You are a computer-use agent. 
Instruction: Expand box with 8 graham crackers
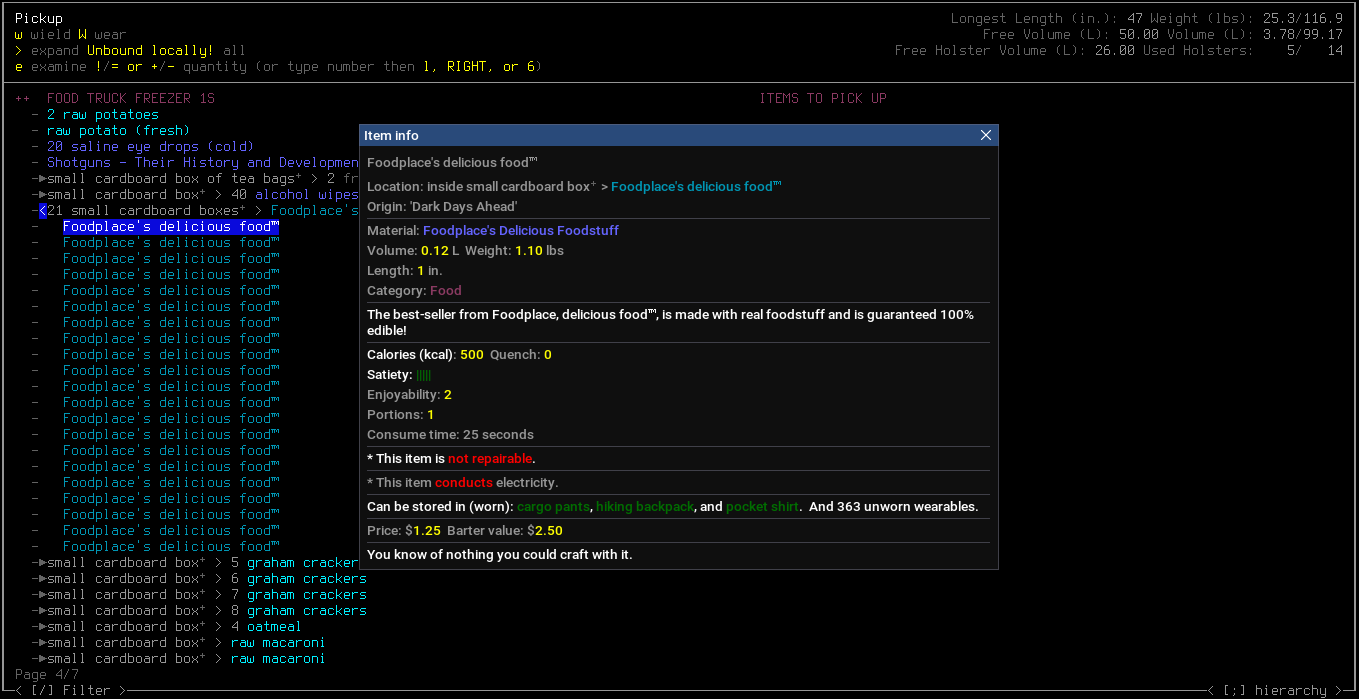(41, 611)
